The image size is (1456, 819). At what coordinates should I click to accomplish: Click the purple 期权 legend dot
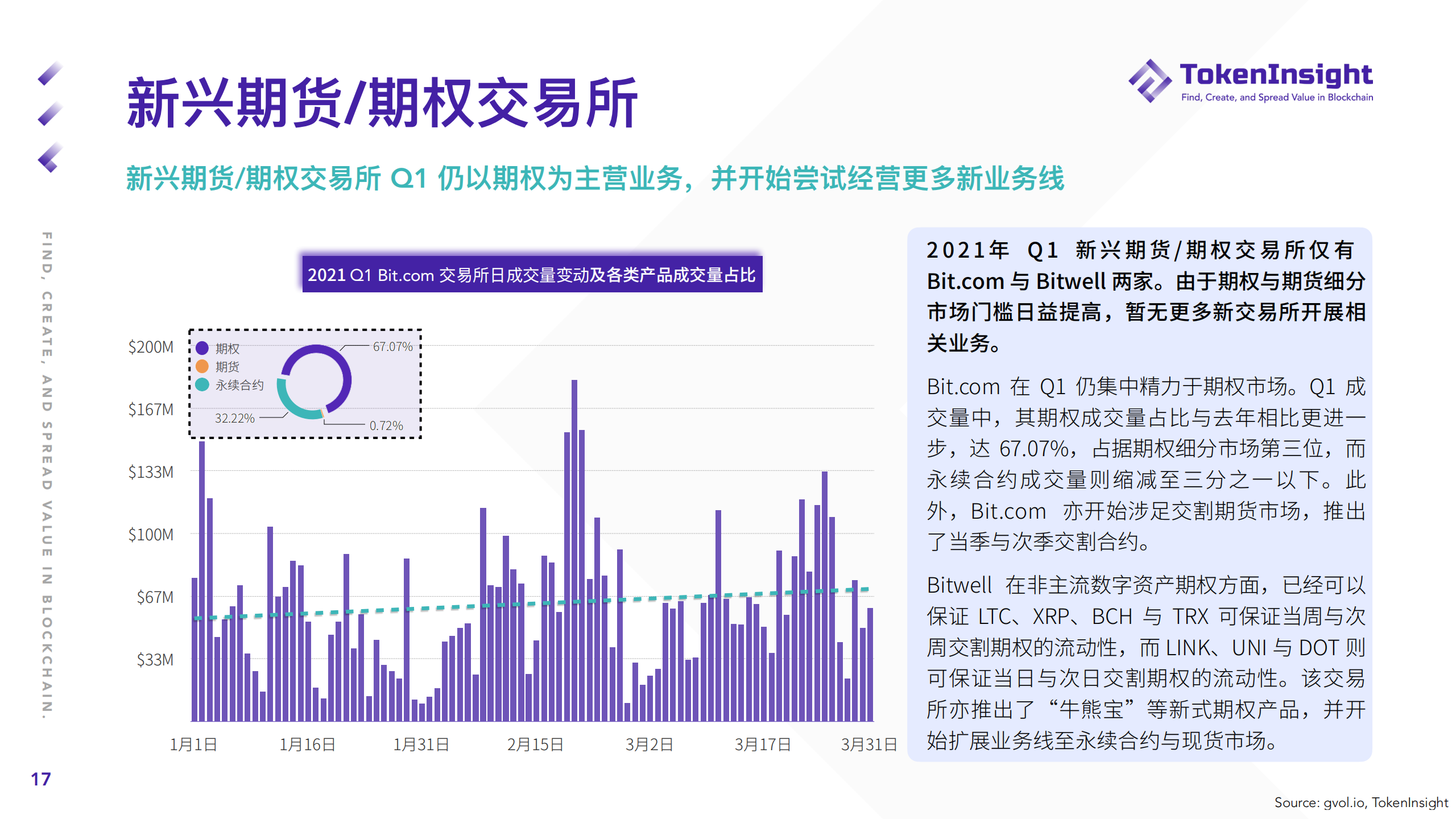[202, 348]
